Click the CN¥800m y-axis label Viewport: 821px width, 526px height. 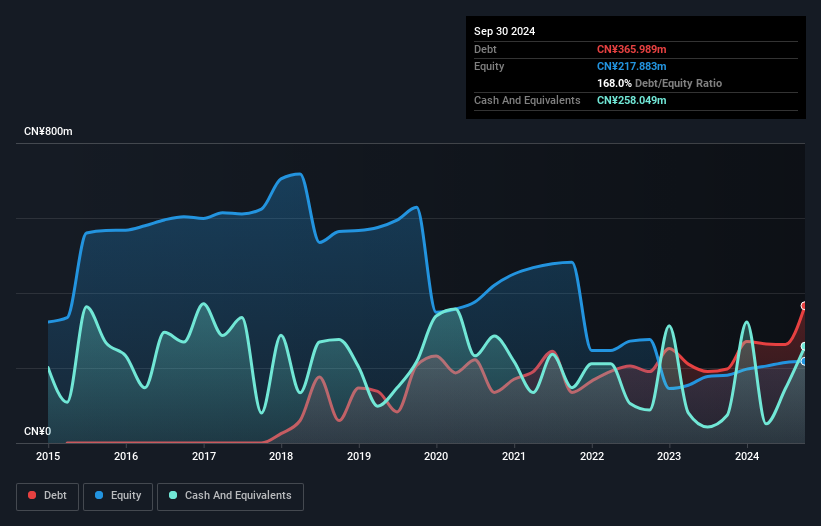tap(48, 131)
